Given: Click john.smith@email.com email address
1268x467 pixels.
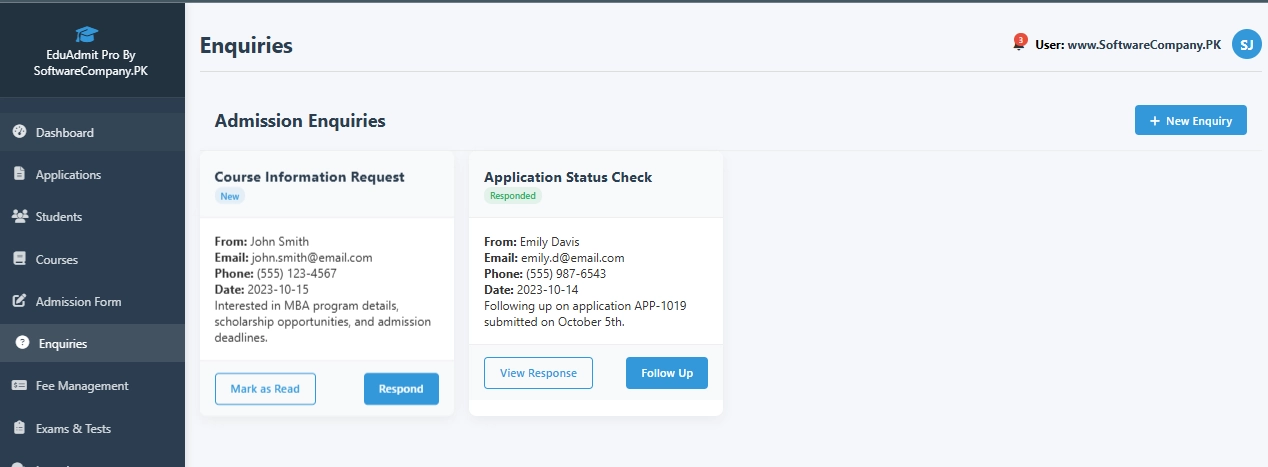Looking at the screenshot, I should tap(312, 257).
